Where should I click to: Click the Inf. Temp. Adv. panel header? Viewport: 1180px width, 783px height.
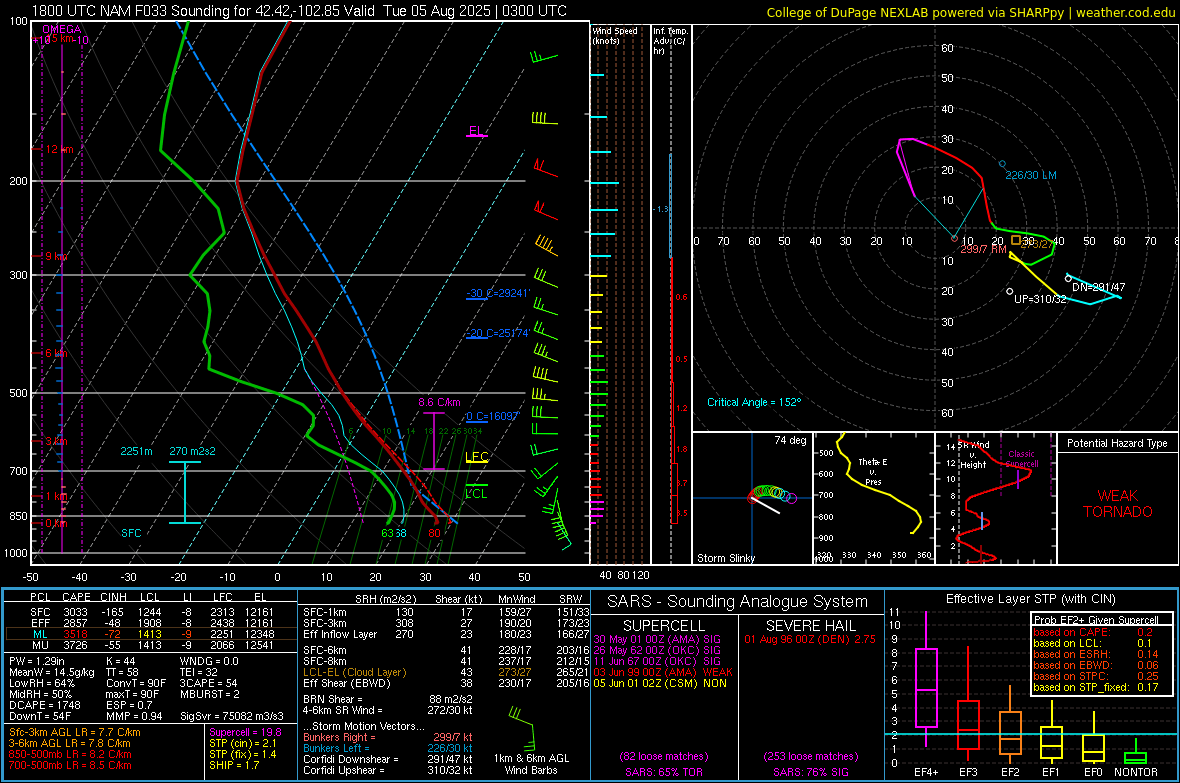click(670, 41)
